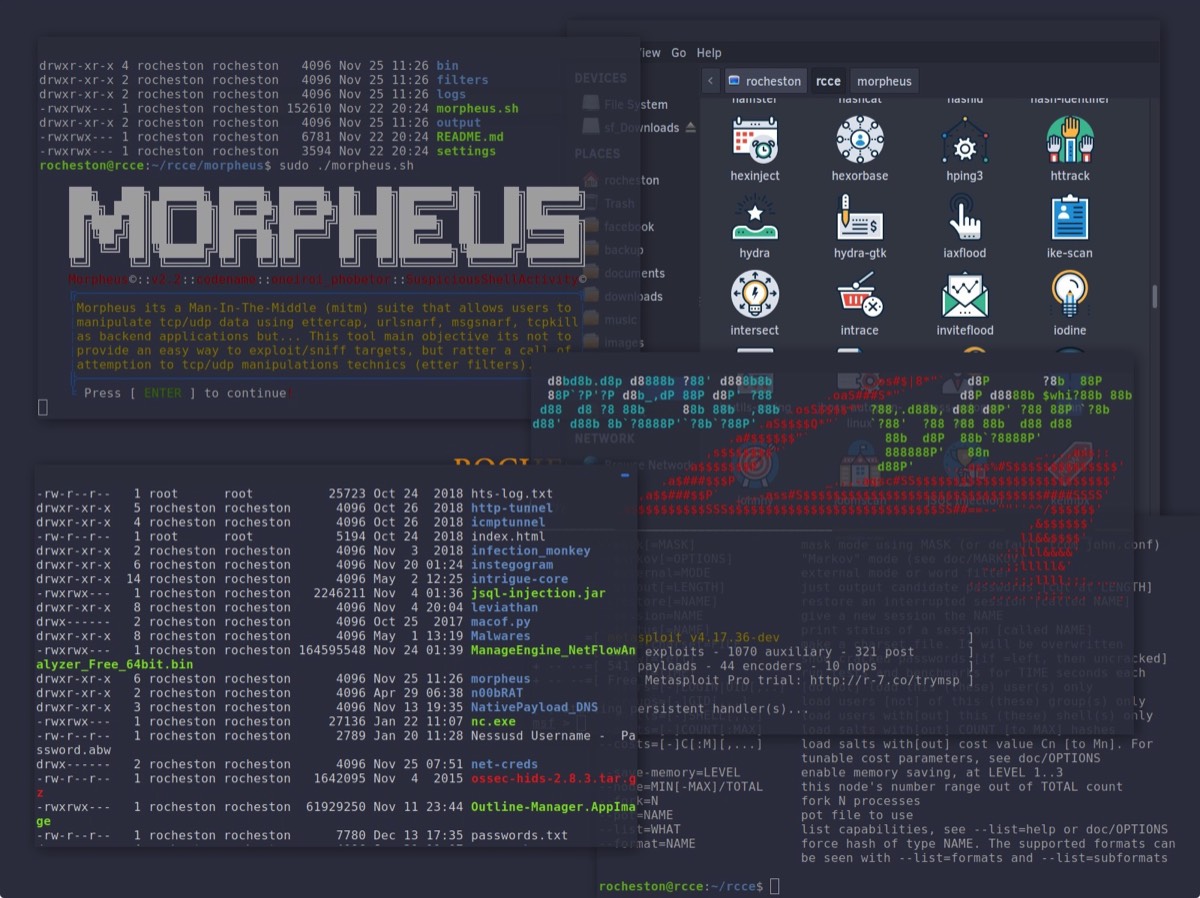Open the Go menu
Image resolution: width=1200 pixels, height=898 pixels.
(679, 53)
